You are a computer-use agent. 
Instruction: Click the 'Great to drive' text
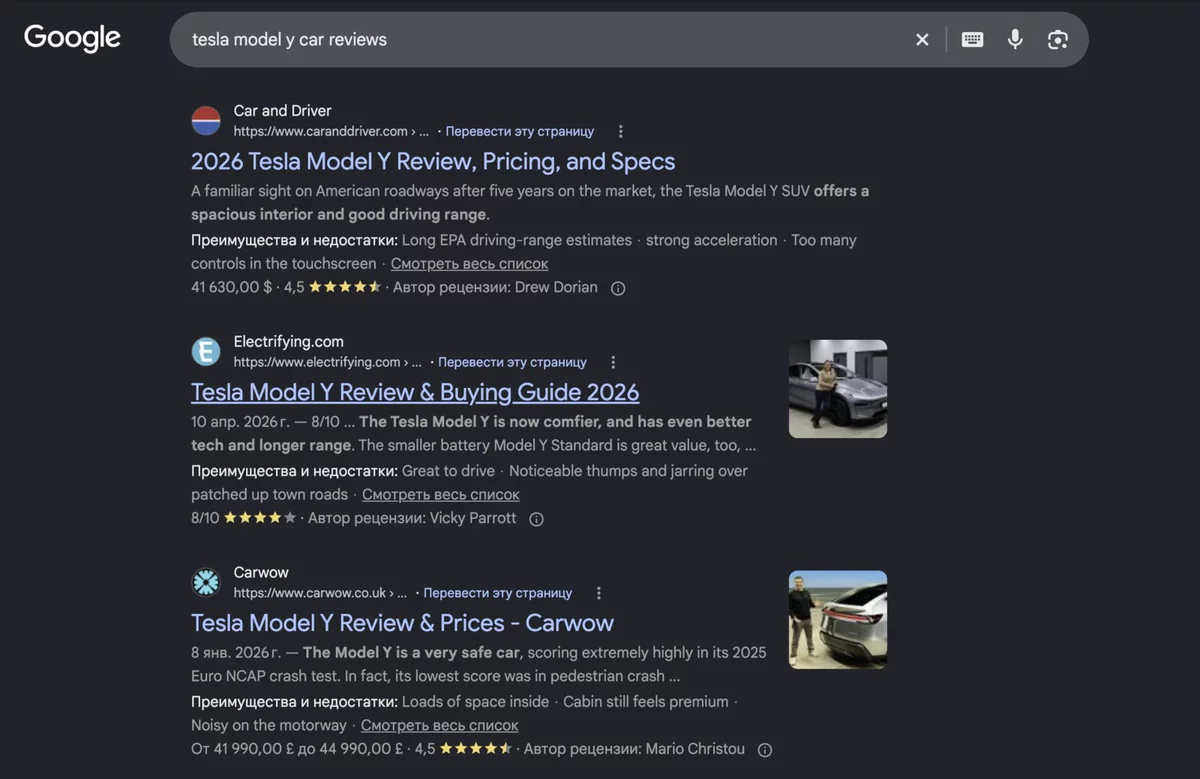[448, 471]
